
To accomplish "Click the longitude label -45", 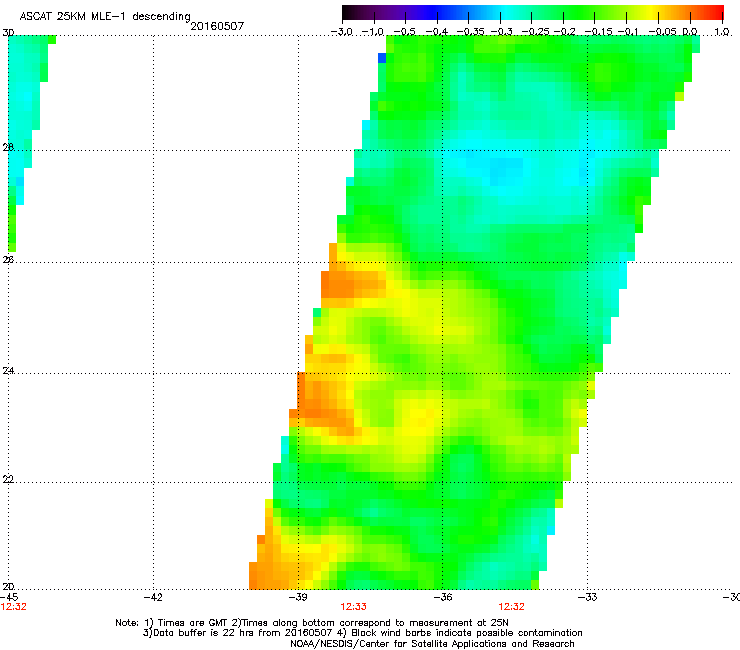I will 9,597.
